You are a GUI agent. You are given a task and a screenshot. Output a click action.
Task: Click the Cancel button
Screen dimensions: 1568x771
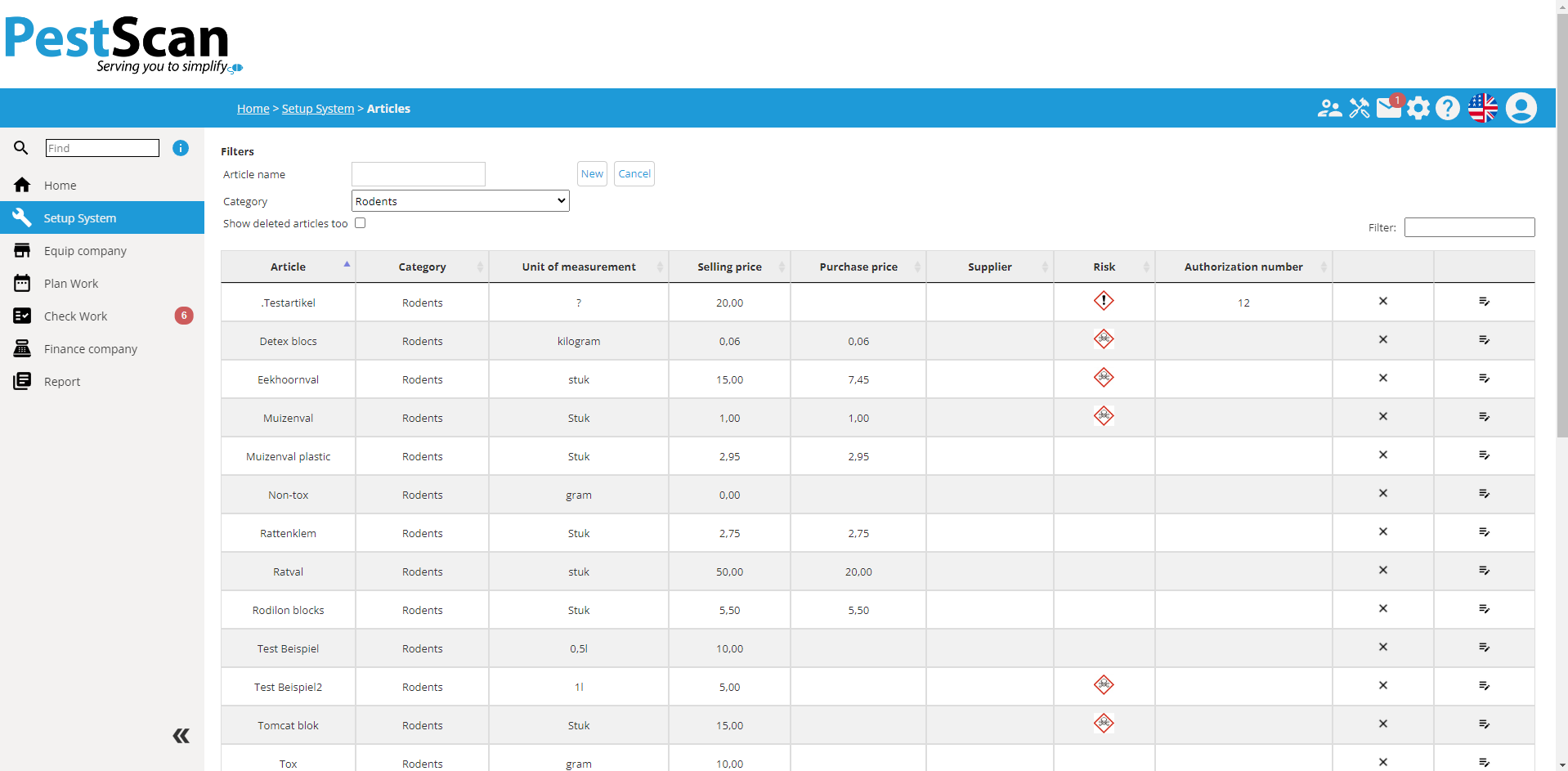tap(634, 174)
